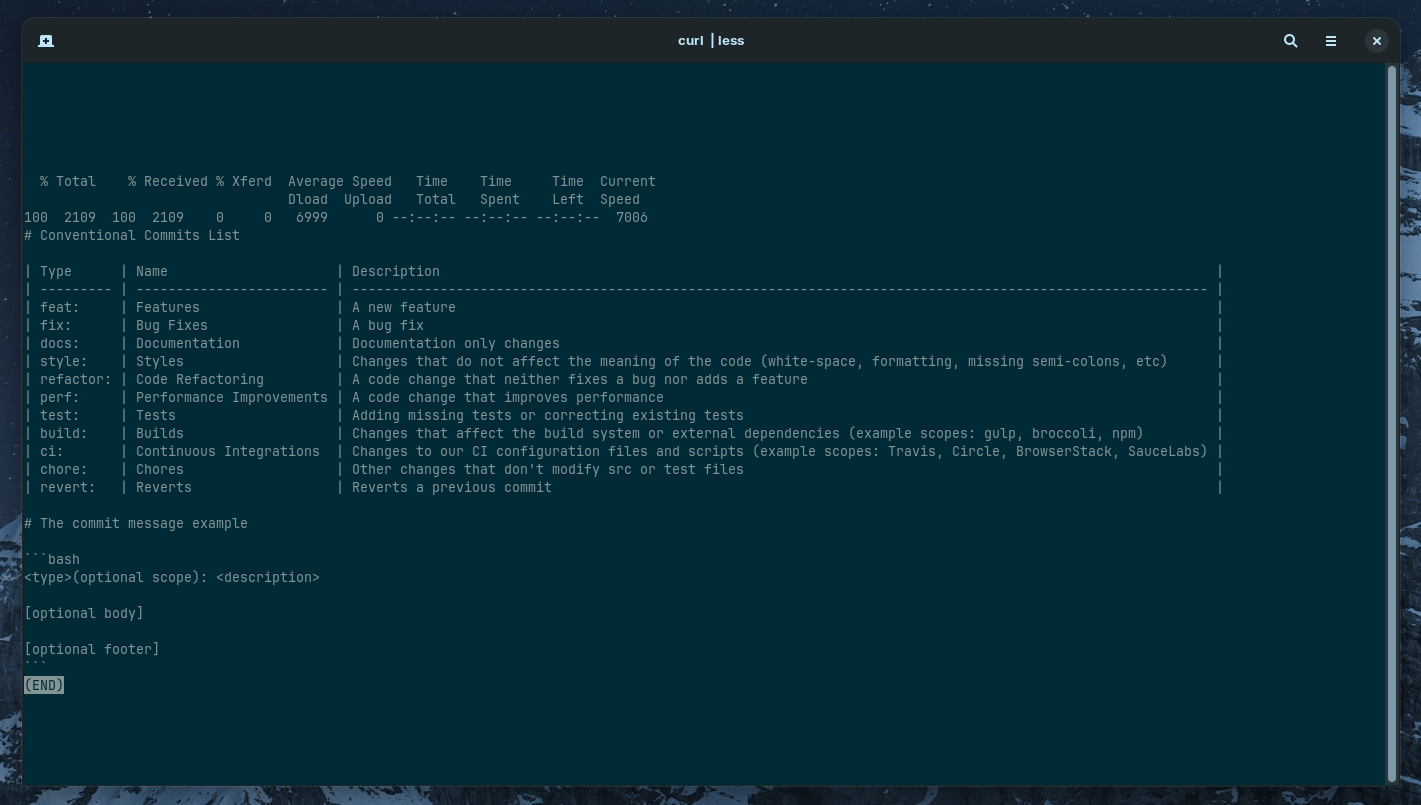Click the curl 'Average Speed' header
This screenshot has height=805, width=1421.
(340, 182)
